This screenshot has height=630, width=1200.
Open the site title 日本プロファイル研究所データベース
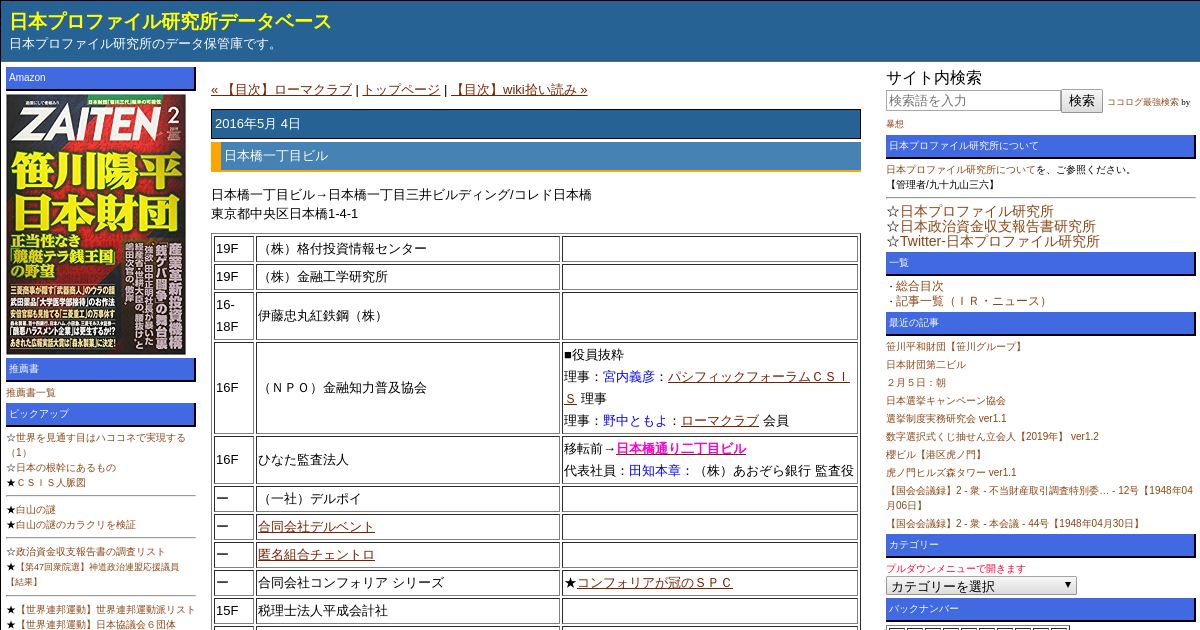(171, 21)
